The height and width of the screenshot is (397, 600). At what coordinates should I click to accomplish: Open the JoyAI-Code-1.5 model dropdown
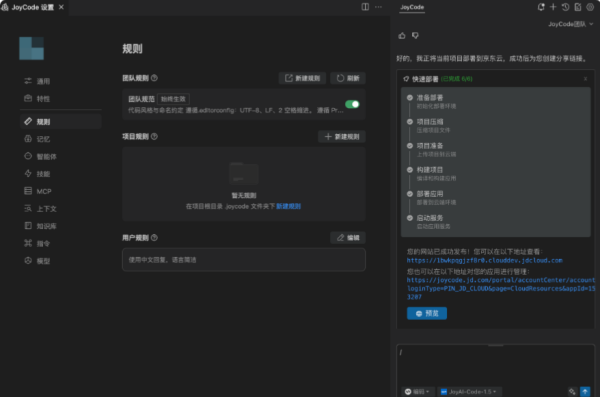469,392
